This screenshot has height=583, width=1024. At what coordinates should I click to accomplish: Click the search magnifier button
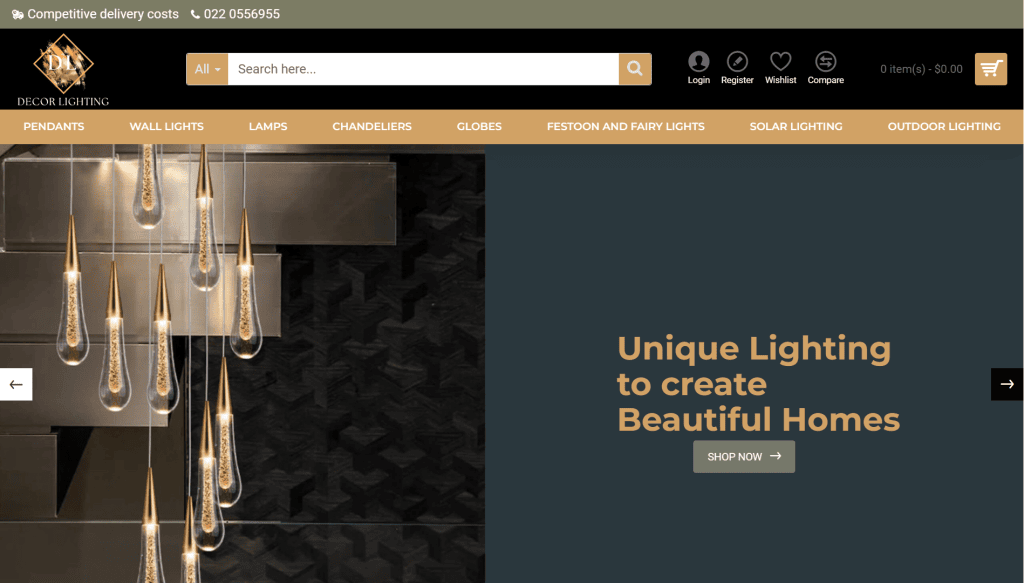pos(635,69)
